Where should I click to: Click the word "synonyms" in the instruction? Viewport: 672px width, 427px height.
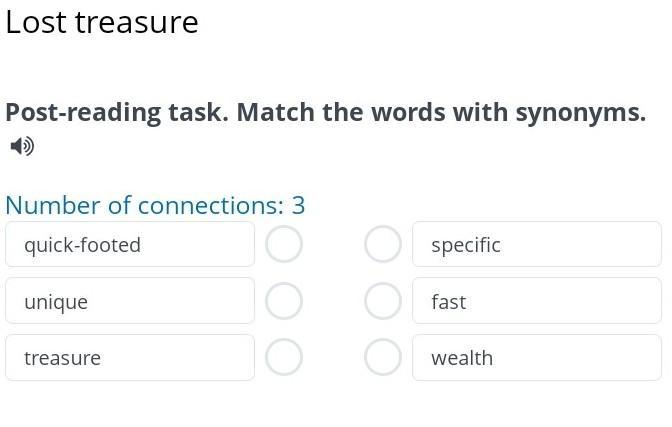[x=580, y=112]
